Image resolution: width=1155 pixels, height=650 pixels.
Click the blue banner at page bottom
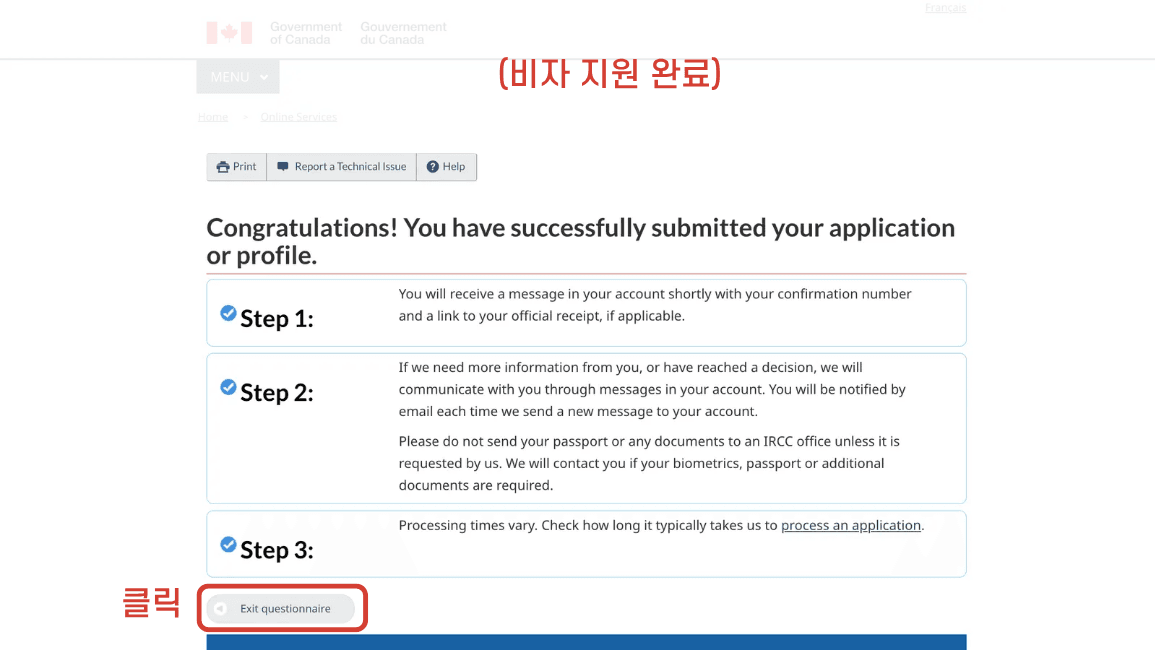(x=586, y=642)
